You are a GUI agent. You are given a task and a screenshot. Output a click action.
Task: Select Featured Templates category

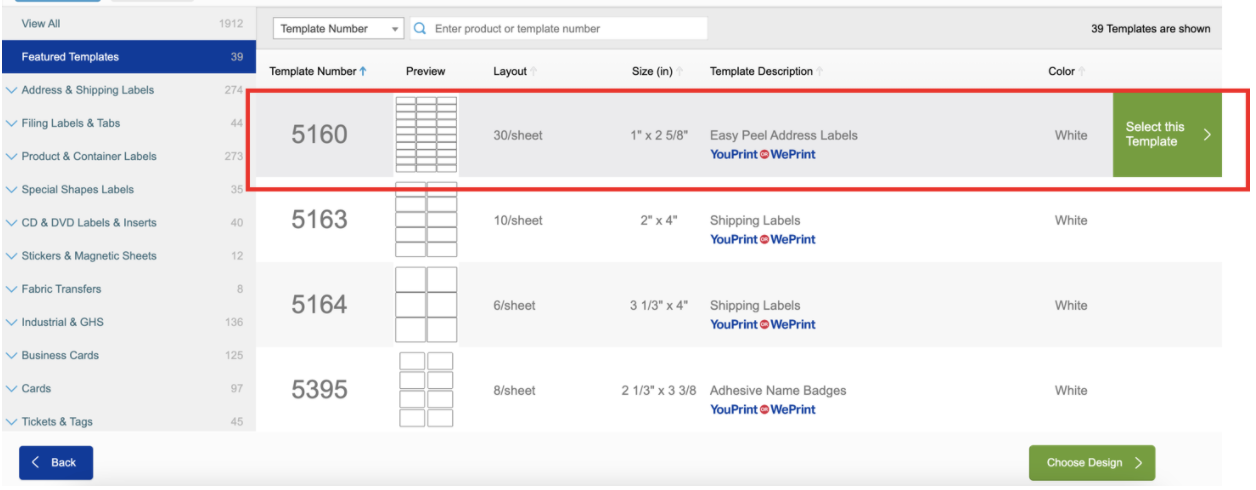(x=128, y=57)
